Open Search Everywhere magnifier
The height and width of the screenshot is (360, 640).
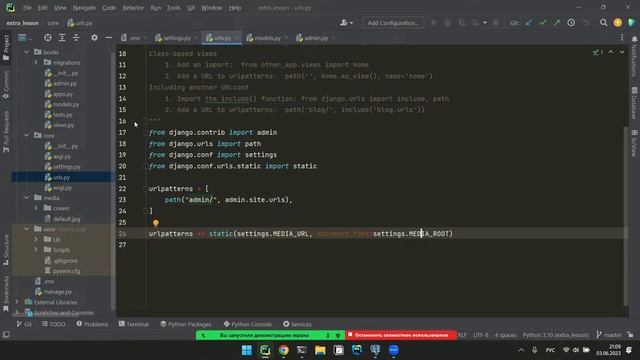(x=603, y=23)
